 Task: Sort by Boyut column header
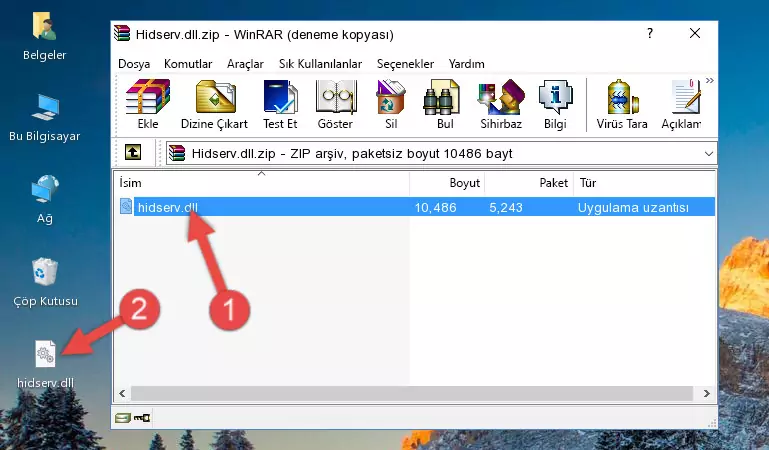tap(447, 183)
